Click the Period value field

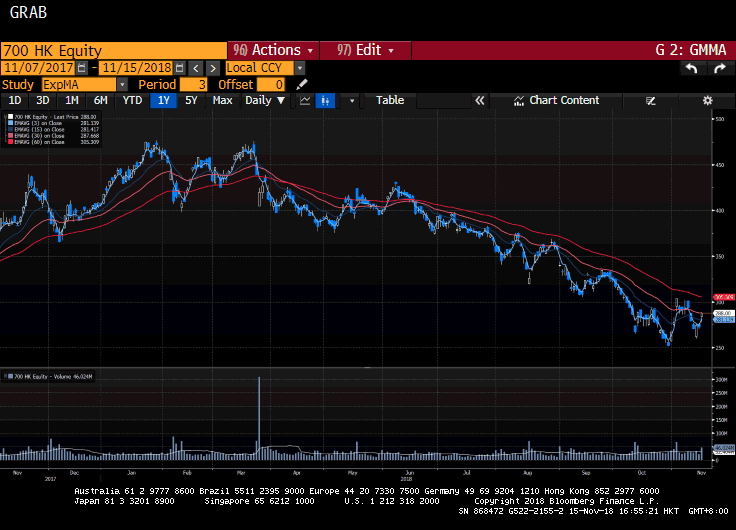(x=193, y=84)
